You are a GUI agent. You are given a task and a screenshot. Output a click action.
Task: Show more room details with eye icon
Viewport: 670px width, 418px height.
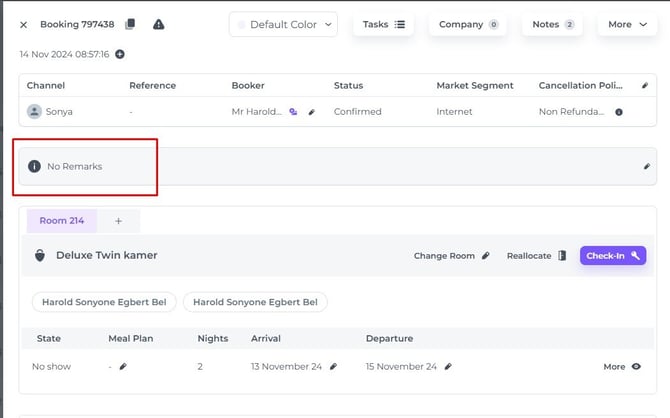636,367
